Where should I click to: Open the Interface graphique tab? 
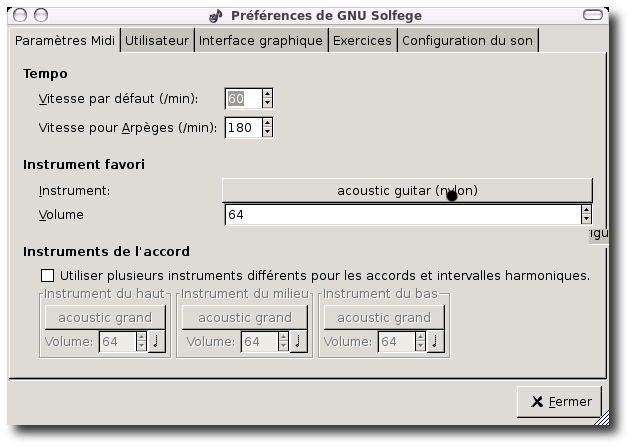coord(260,40)
